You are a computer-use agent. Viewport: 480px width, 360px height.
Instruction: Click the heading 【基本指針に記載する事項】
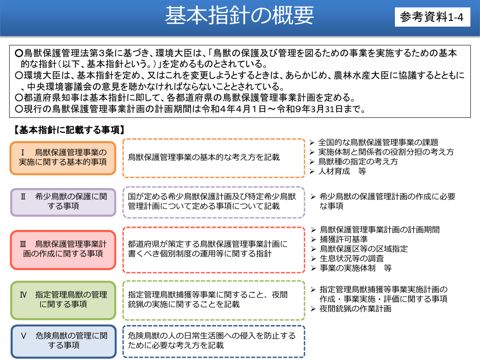69,130
